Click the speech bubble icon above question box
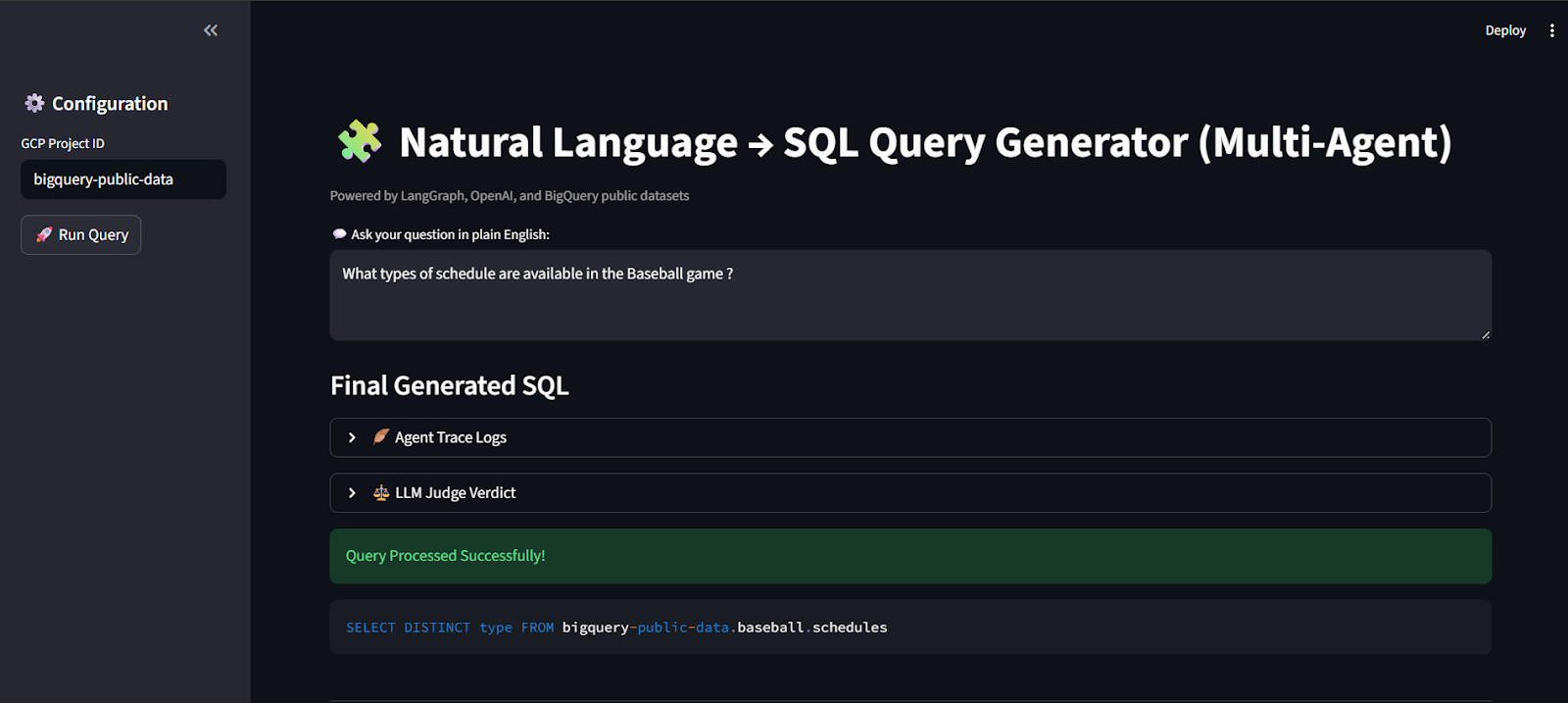Image resolution: width=1568 pixels, height=703 pixels. [339, 234]
